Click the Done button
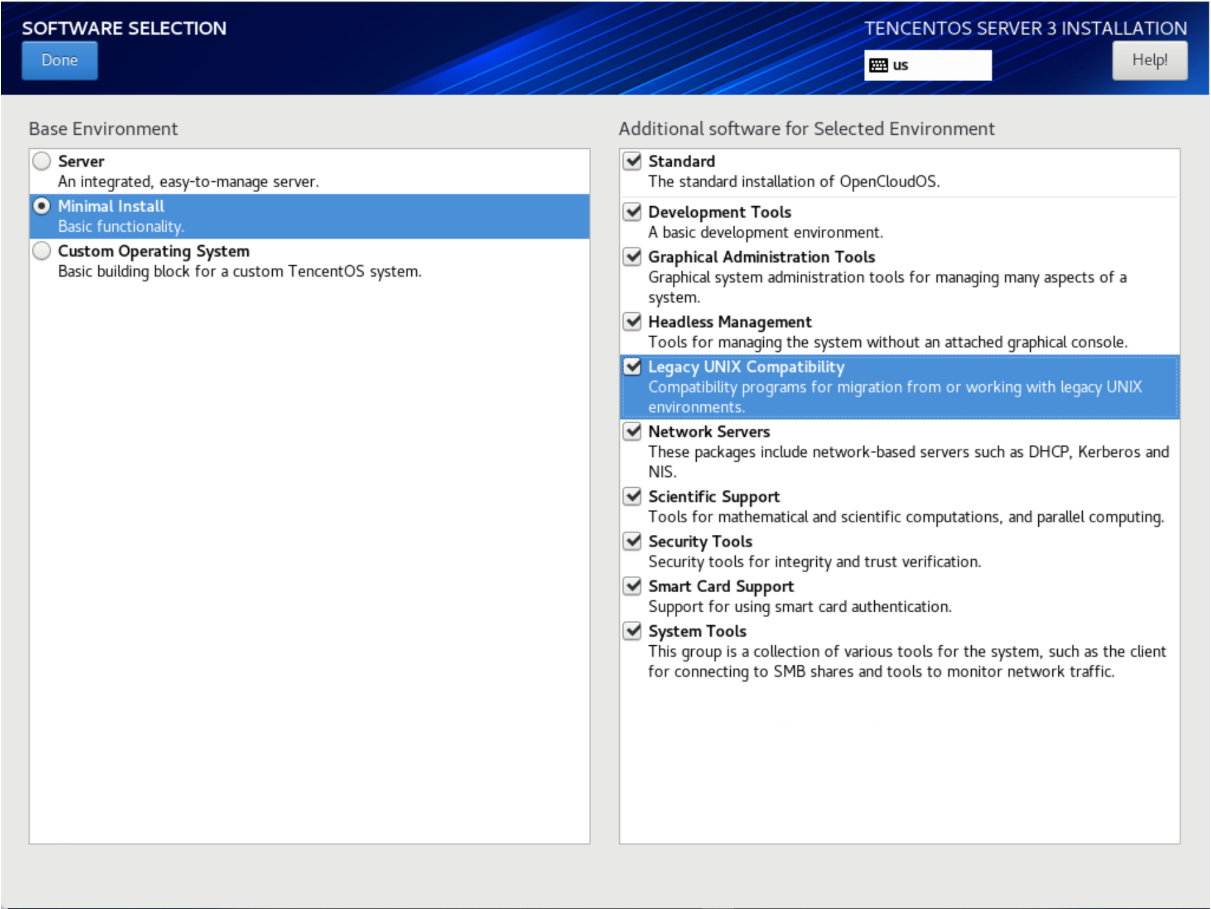1211x909 pixels. pyautogui.click(x=60, y=60)
